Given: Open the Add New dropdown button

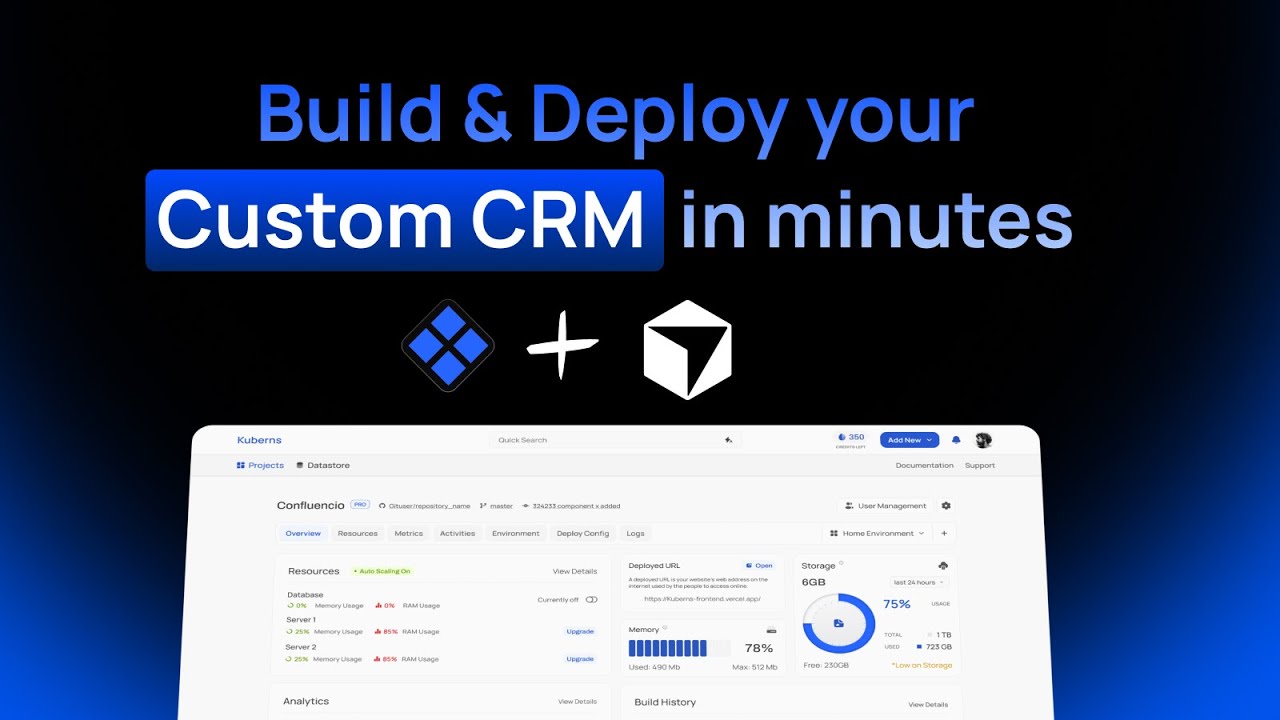Looking at the screenshot, I should tap(910, 440).
